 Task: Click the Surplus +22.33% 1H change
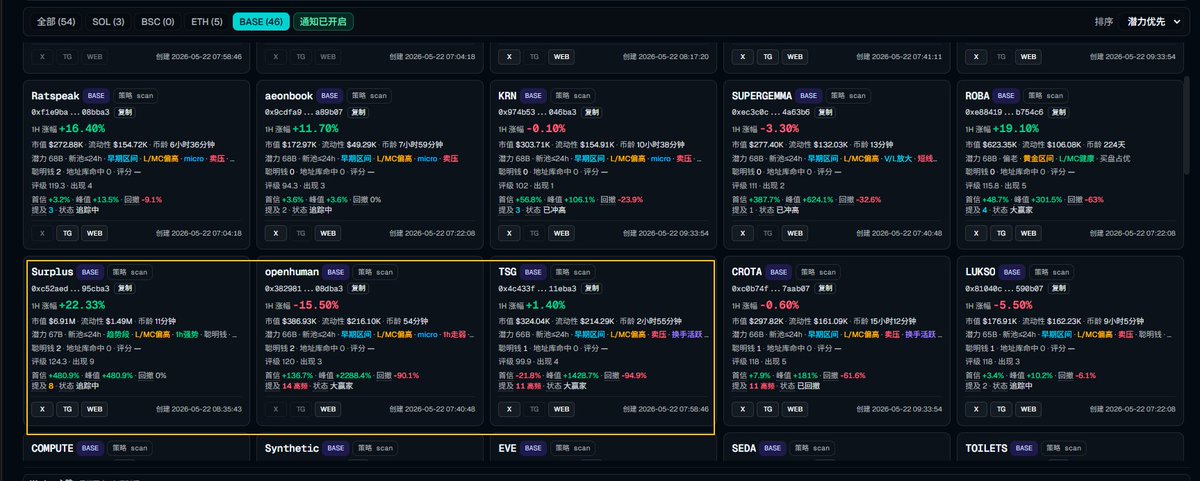pyautogui.click(x=81, y=304)
